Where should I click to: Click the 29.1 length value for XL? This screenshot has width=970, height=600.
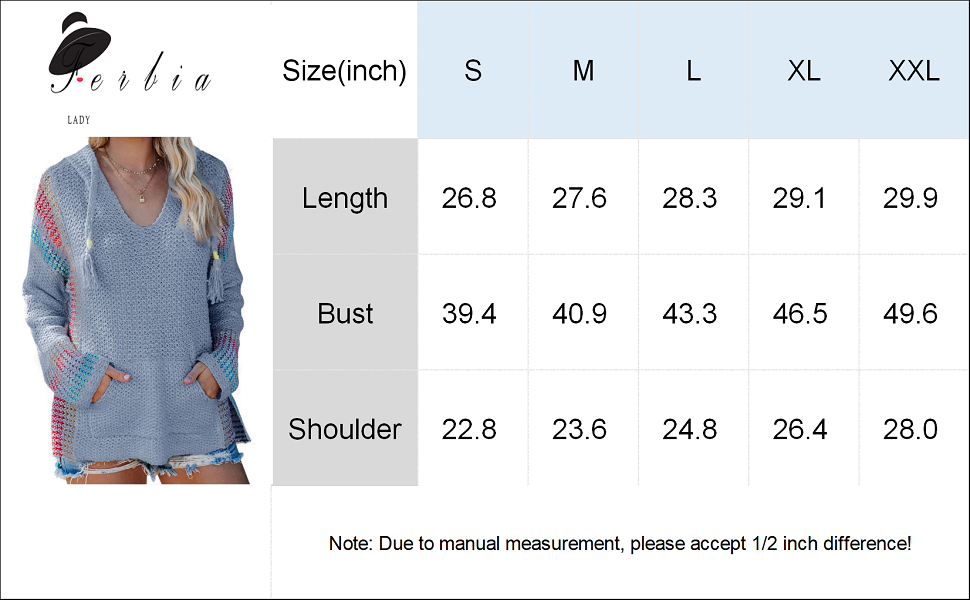[800, 198]
